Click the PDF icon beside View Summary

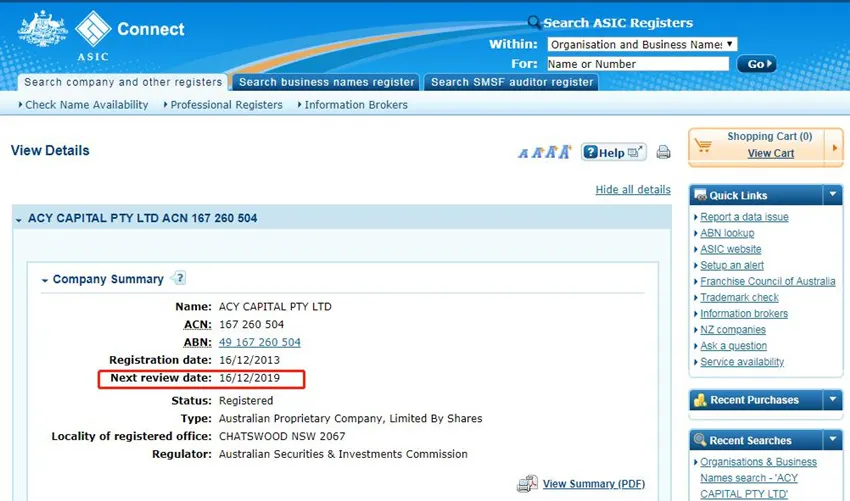pyautogui.click(x=527, y=483)
